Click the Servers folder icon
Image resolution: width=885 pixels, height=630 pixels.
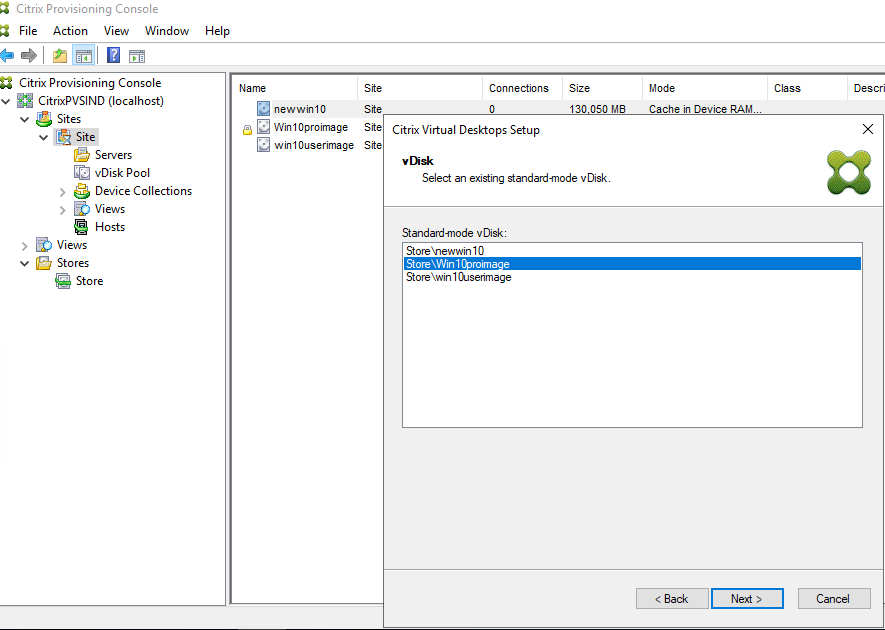82,155
